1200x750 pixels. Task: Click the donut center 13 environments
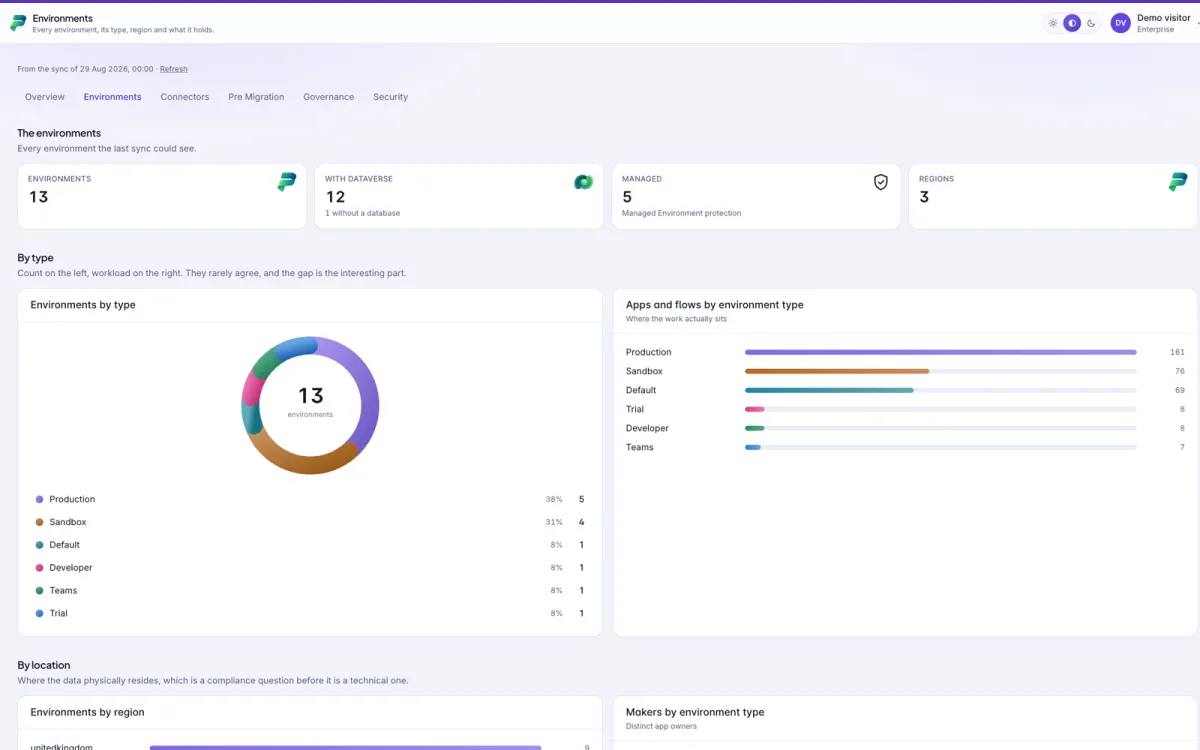click(x=310, y=401)
